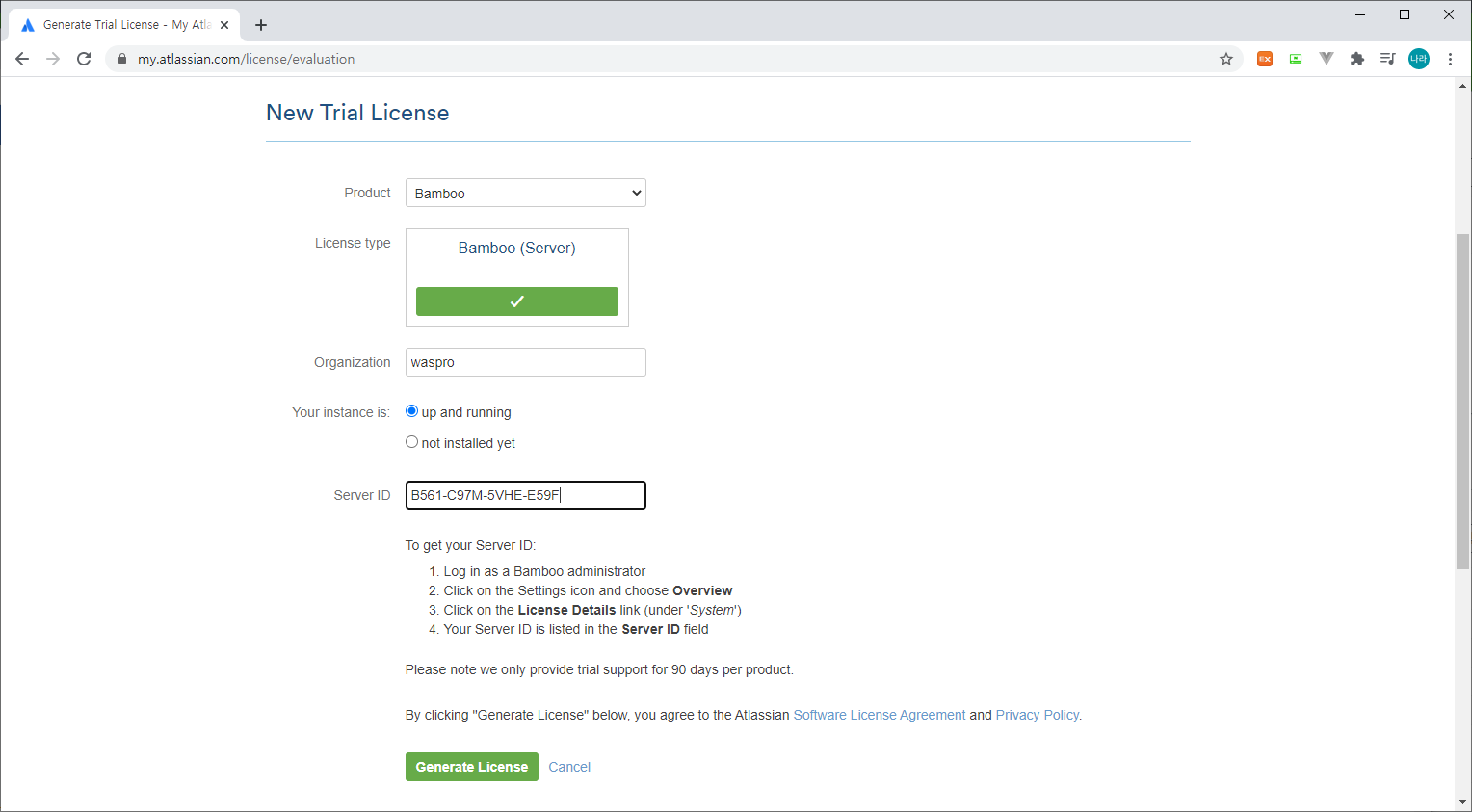The image size is (1472, 812).
Task: Click the scrollbar up arrow
Action: [x=1463, y=86]
